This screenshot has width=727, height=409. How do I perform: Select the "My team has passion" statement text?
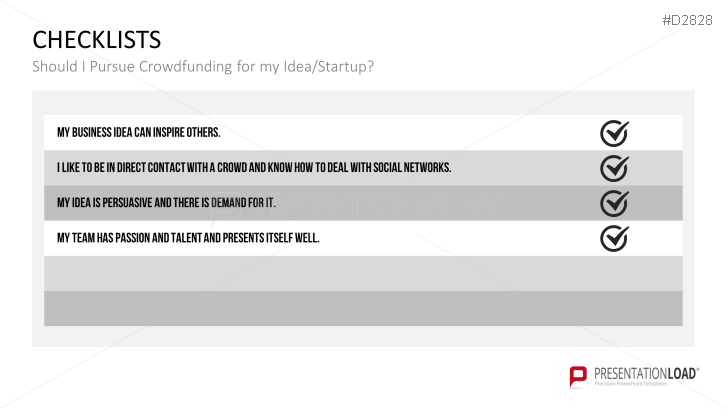click(x=188, y=238)
